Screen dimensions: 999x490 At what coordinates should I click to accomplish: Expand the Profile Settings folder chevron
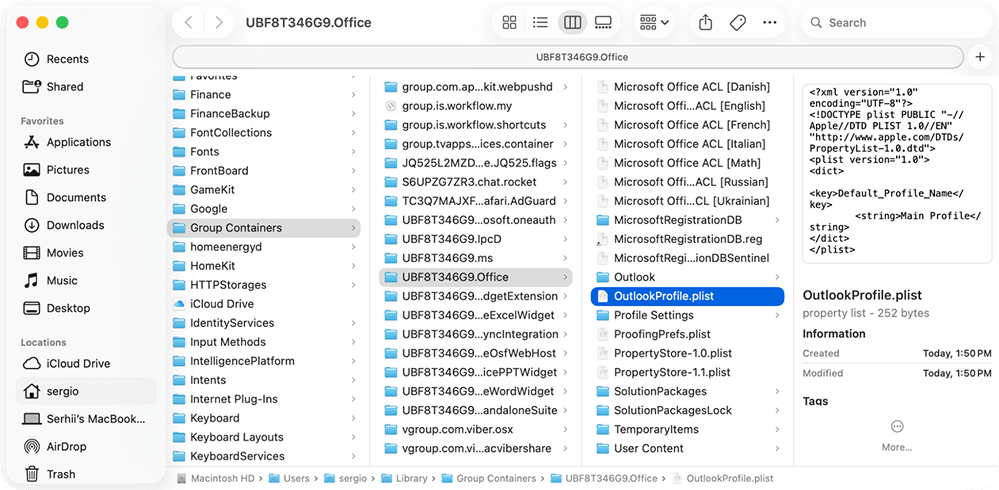point(777,315)
